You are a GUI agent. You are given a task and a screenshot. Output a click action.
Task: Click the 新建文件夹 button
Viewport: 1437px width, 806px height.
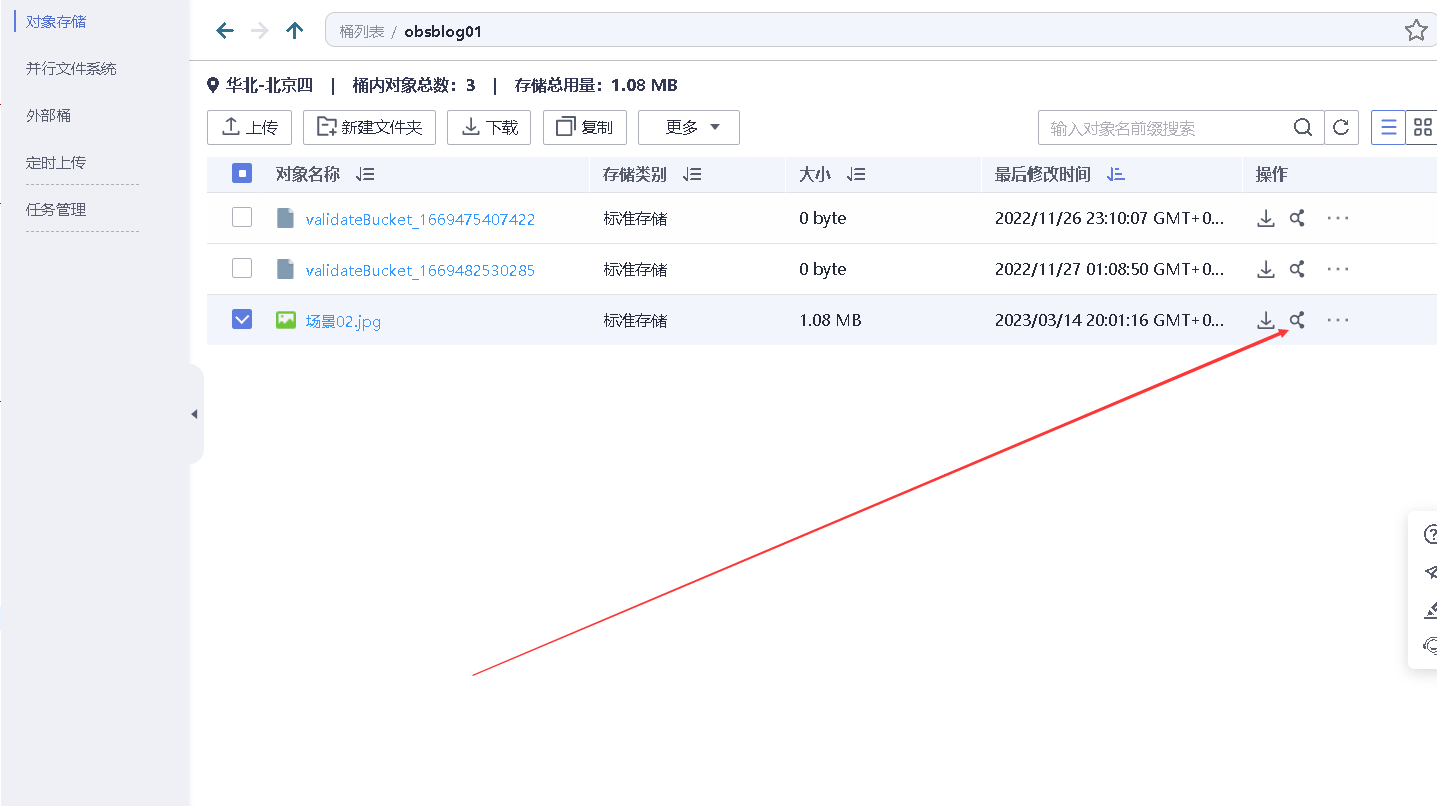pos(369,127)
